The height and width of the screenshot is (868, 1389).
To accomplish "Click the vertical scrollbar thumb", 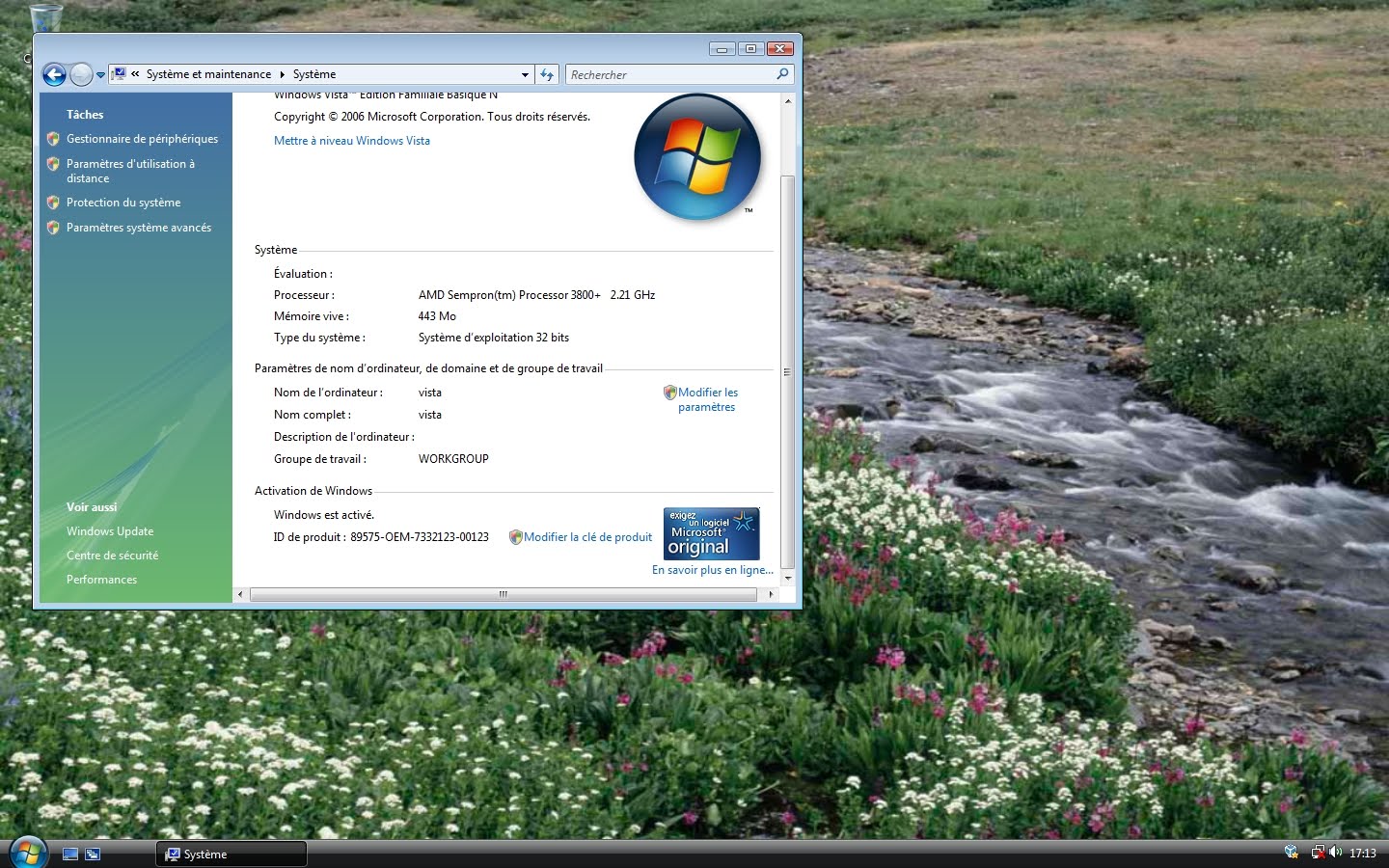I will point(787,372).
